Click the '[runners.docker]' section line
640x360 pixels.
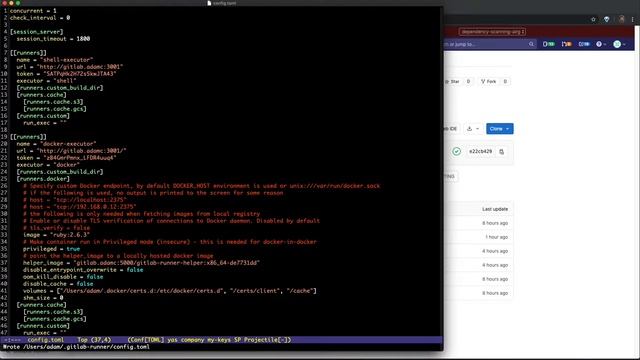(43, 179)
